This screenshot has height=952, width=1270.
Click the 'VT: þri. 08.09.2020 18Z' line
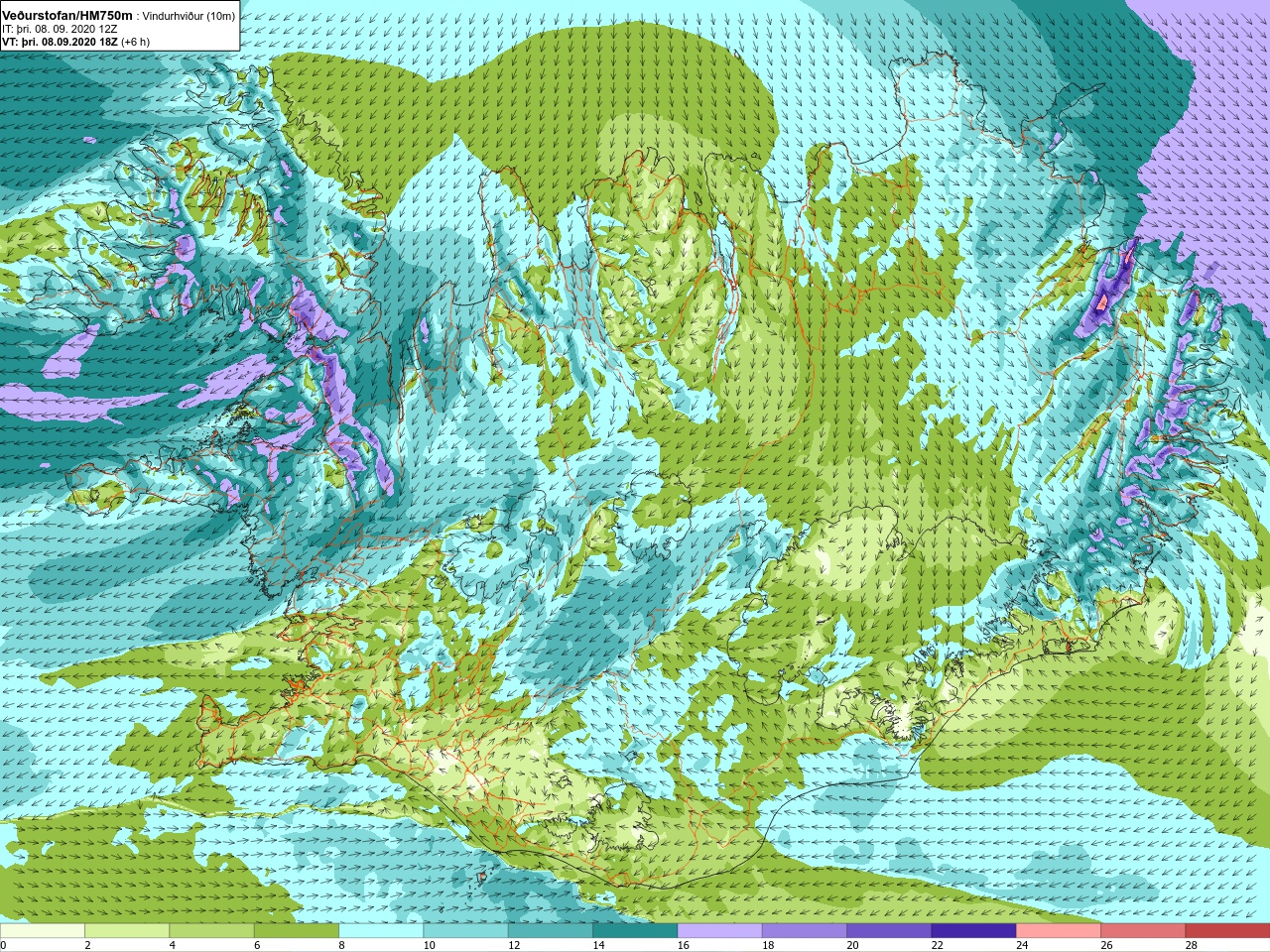[x=62, y=42]
